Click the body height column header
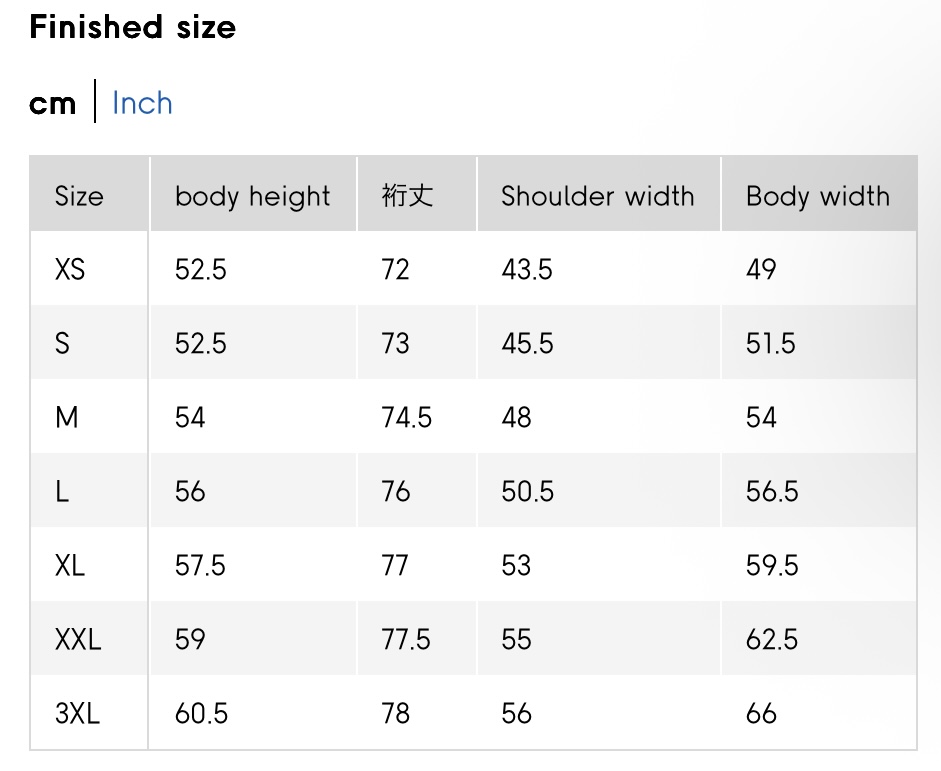 tap(252, 196)
